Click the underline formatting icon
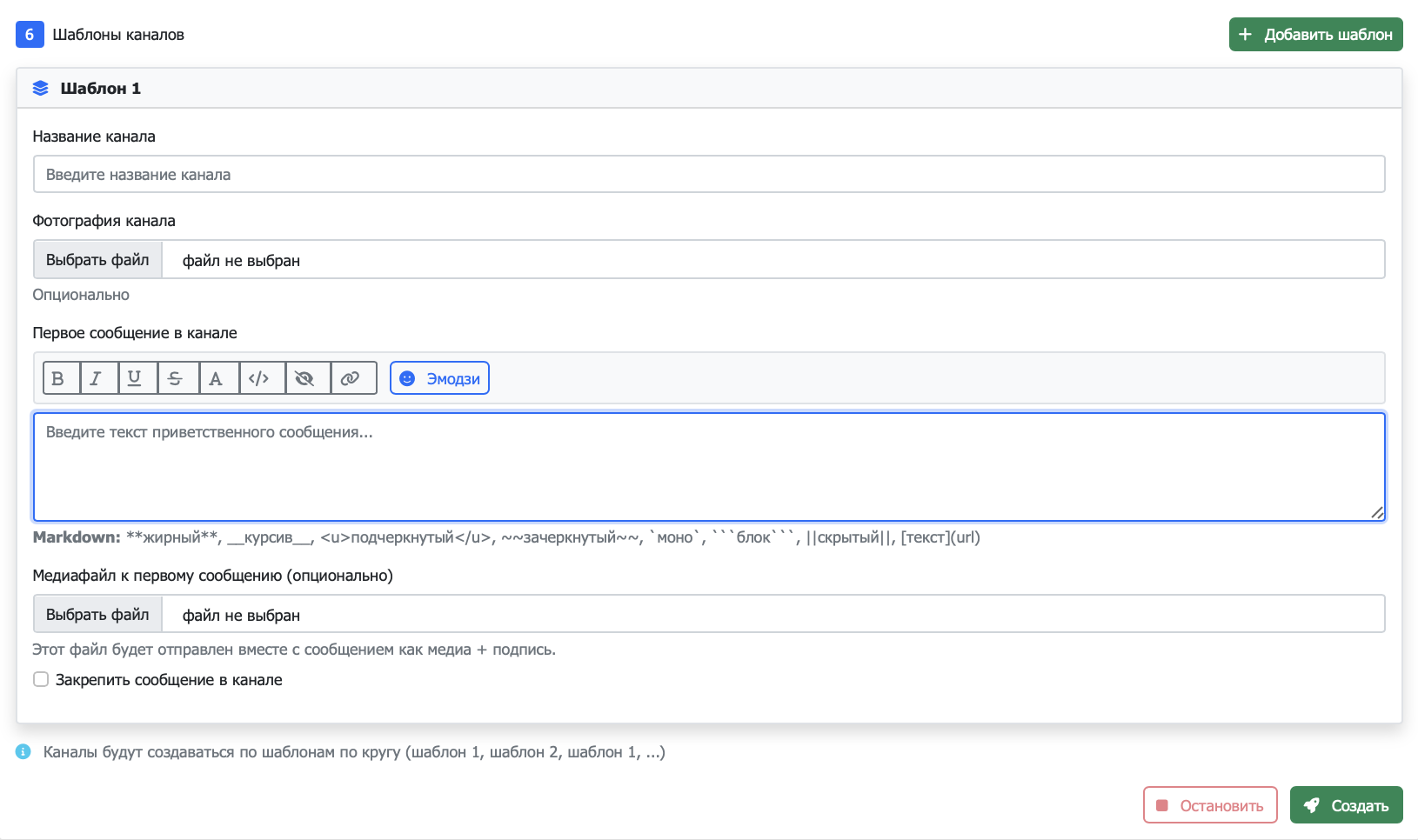Screen dimensions: 1418x840 click(135, 378)
